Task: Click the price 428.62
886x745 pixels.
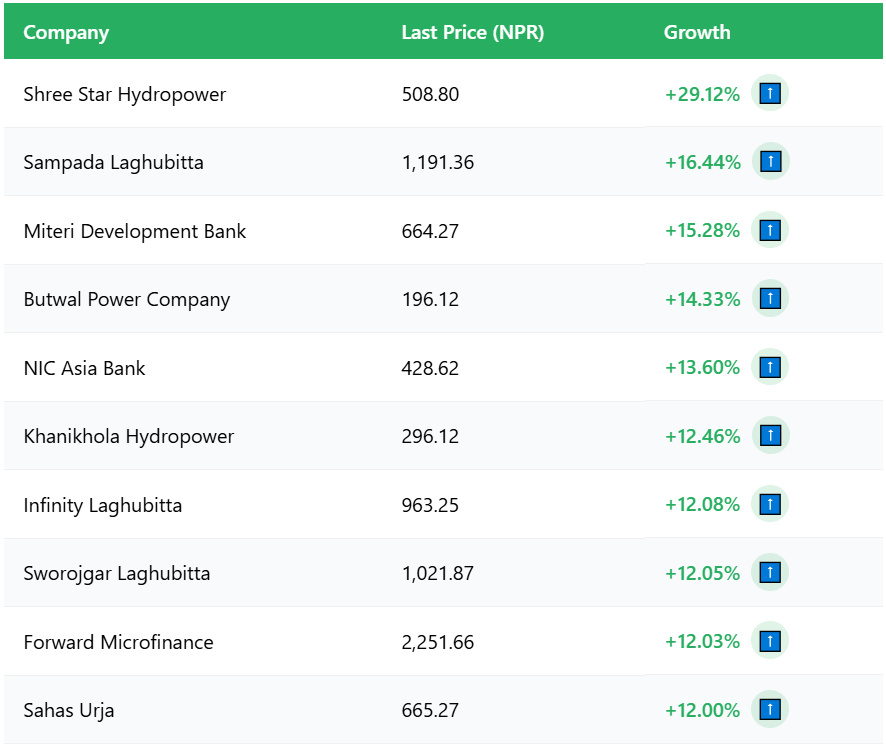Action: [430, 368]
